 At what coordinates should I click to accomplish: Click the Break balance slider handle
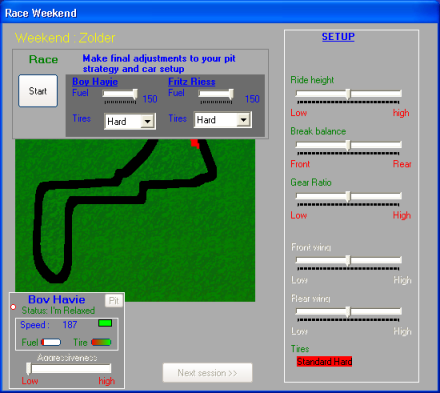click(348, 145)
